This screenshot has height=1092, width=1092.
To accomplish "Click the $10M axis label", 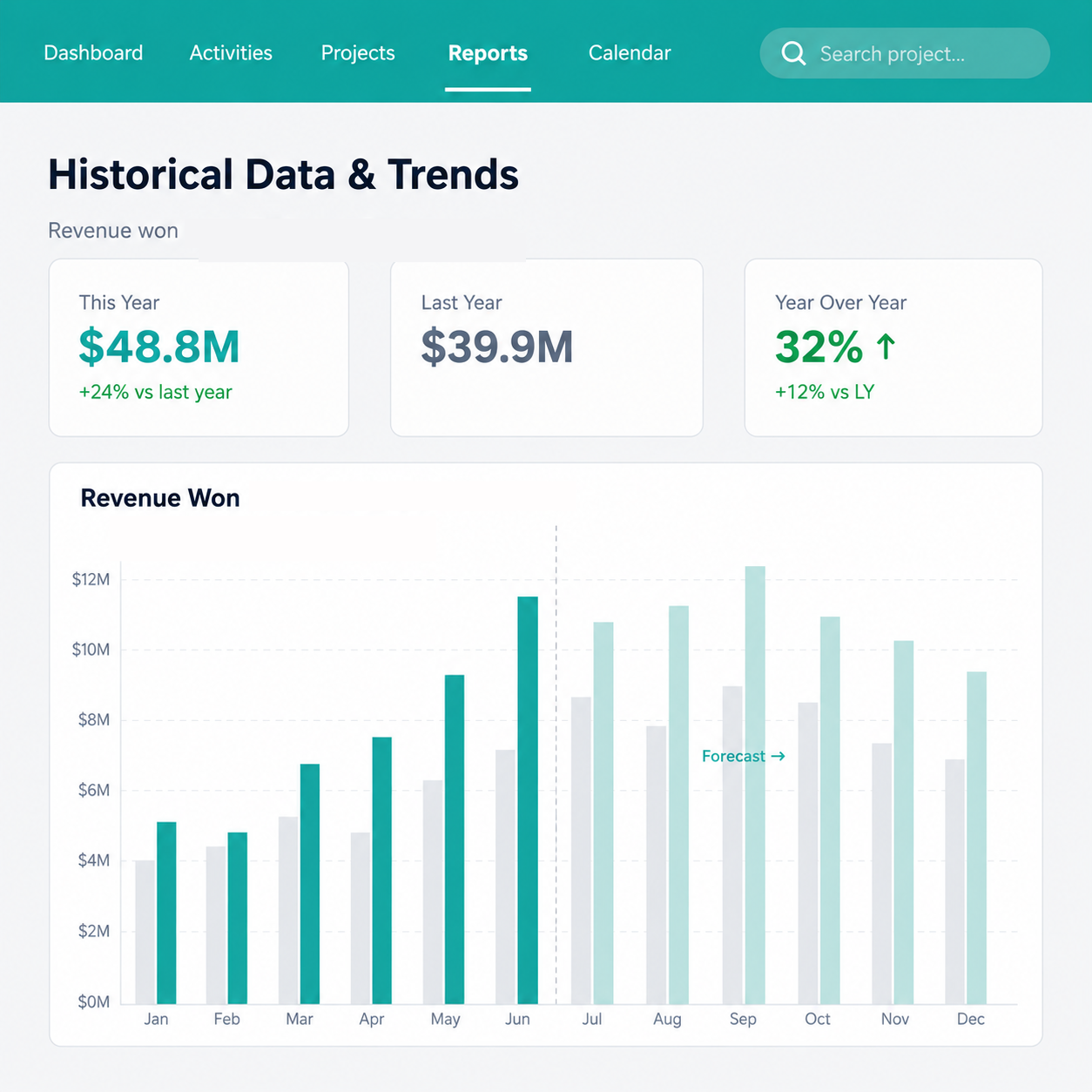I will (x=91, y=650).
